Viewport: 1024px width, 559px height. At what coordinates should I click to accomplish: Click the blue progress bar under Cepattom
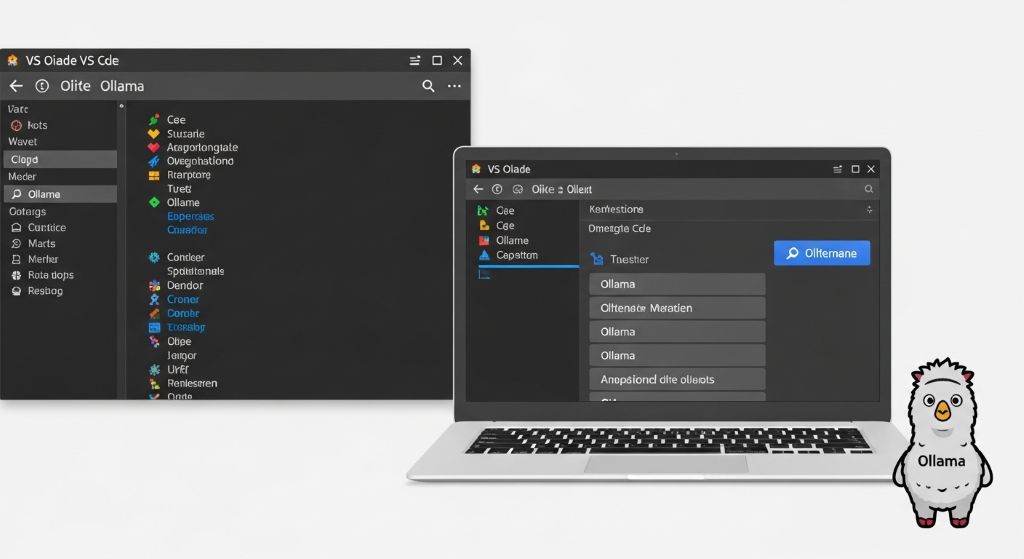point(528,266)
